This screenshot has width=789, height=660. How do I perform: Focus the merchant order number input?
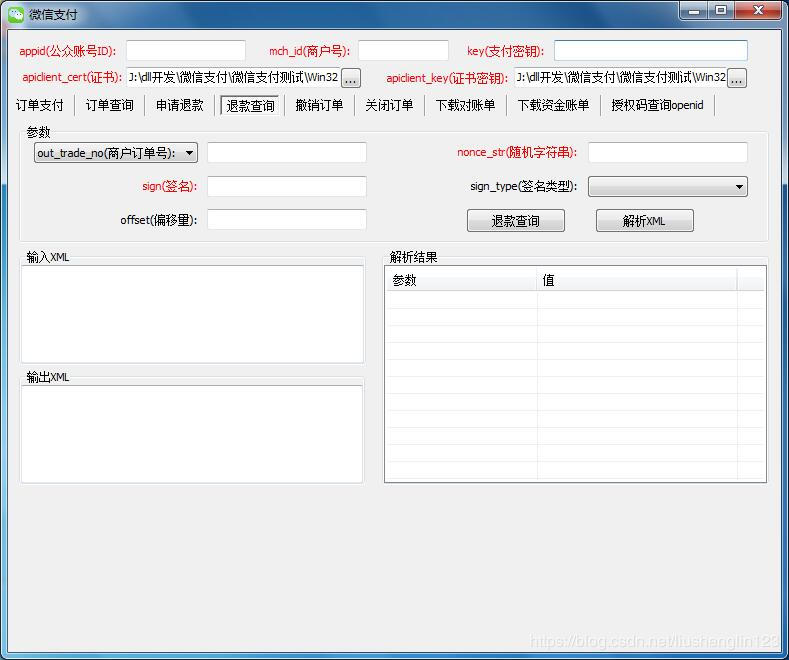[287, 152]
